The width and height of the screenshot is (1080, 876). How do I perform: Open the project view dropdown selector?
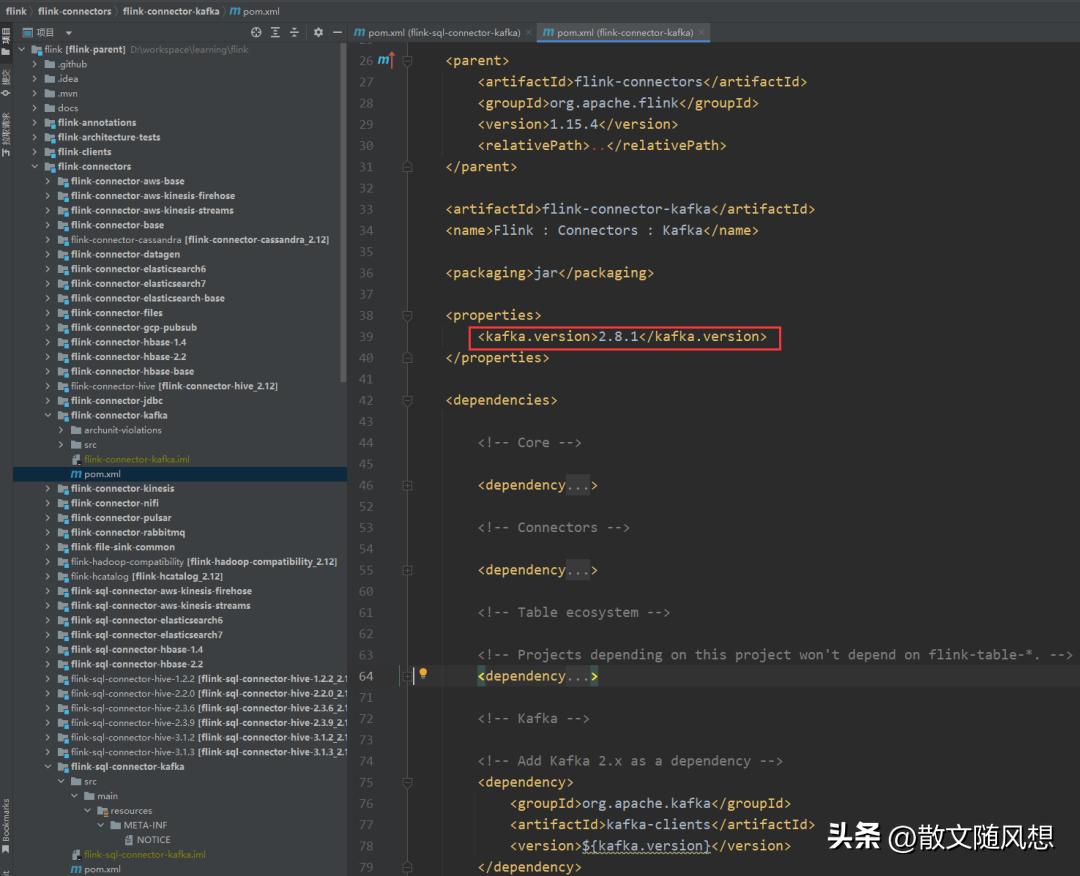point(69,32)
